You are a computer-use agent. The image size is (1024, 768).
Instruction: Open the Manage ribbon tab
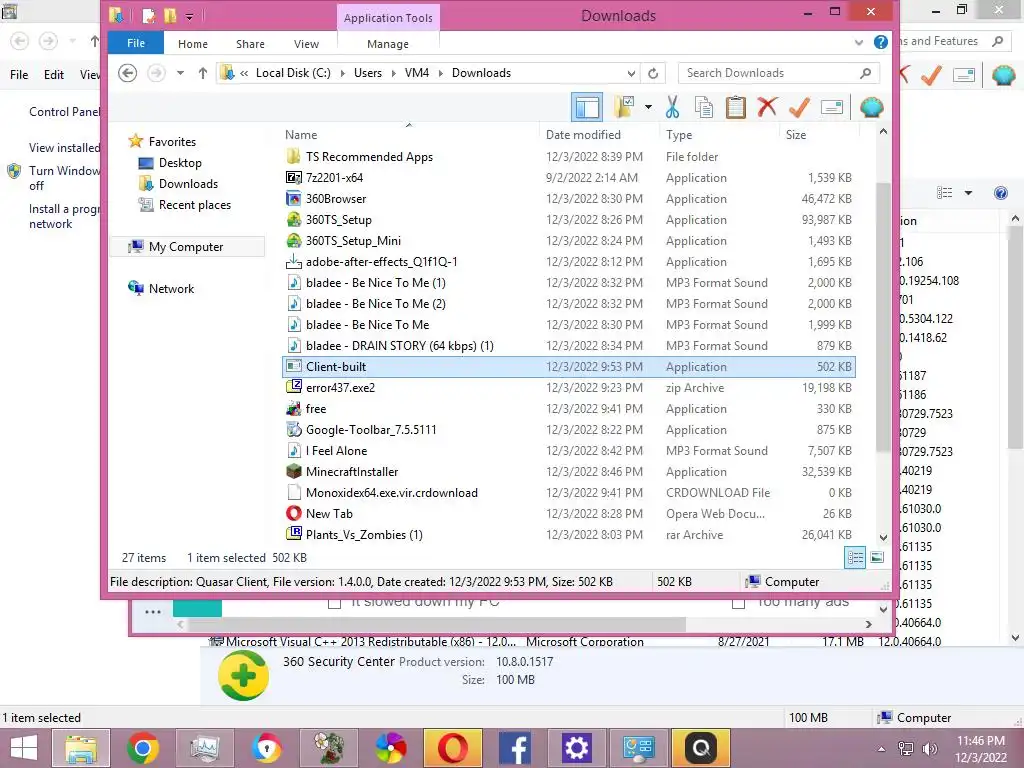(x=388, y=44)
